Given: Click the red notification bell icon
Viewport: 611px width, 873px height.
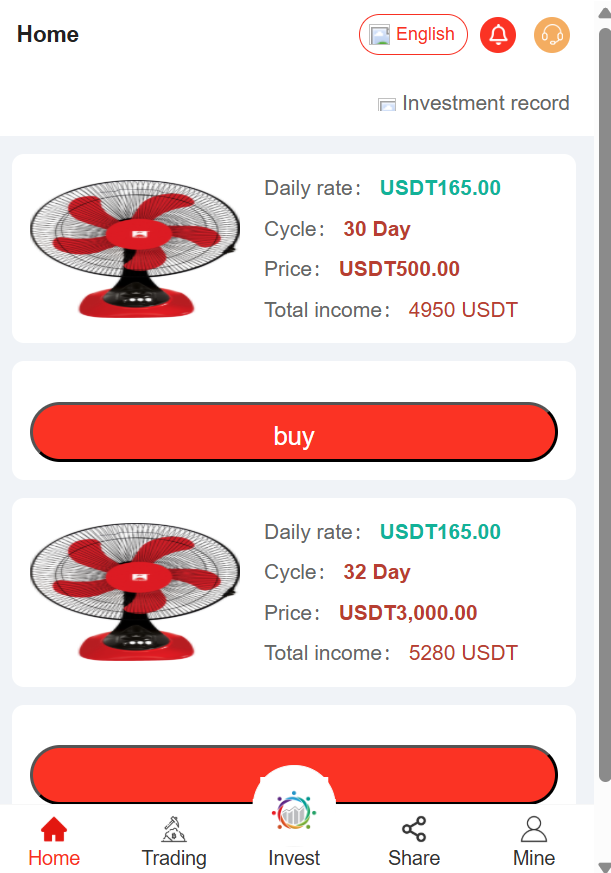Looking at the screenshot, I should coord(498,35).
